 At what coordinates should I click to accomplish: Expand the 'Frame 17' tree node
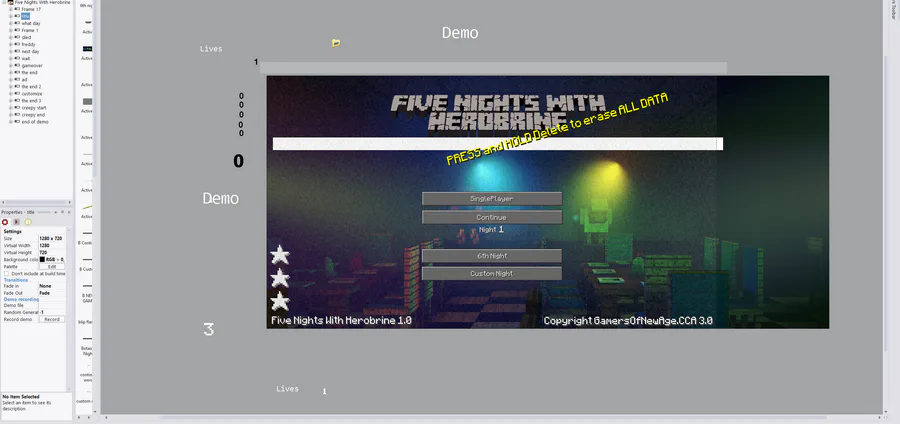[10, 9]
